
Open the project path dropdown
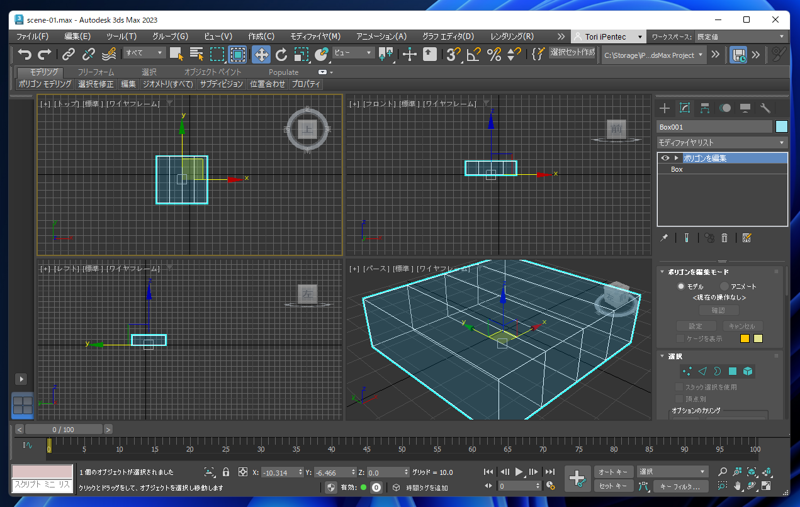pyautogui.click(x=653, y=55)
